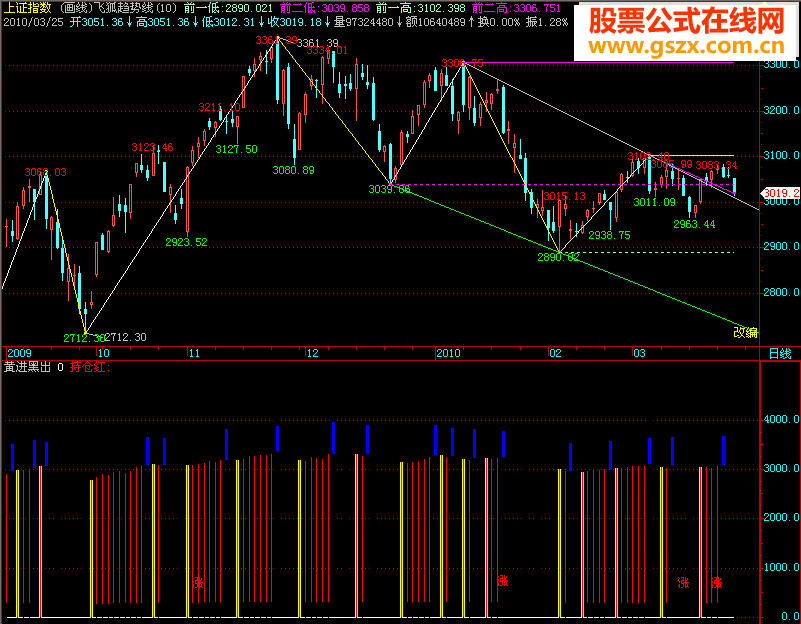Click the peak label 3083.34
Image resolution: width=801 pixels, height=624 pixels.
pos(717,165)
